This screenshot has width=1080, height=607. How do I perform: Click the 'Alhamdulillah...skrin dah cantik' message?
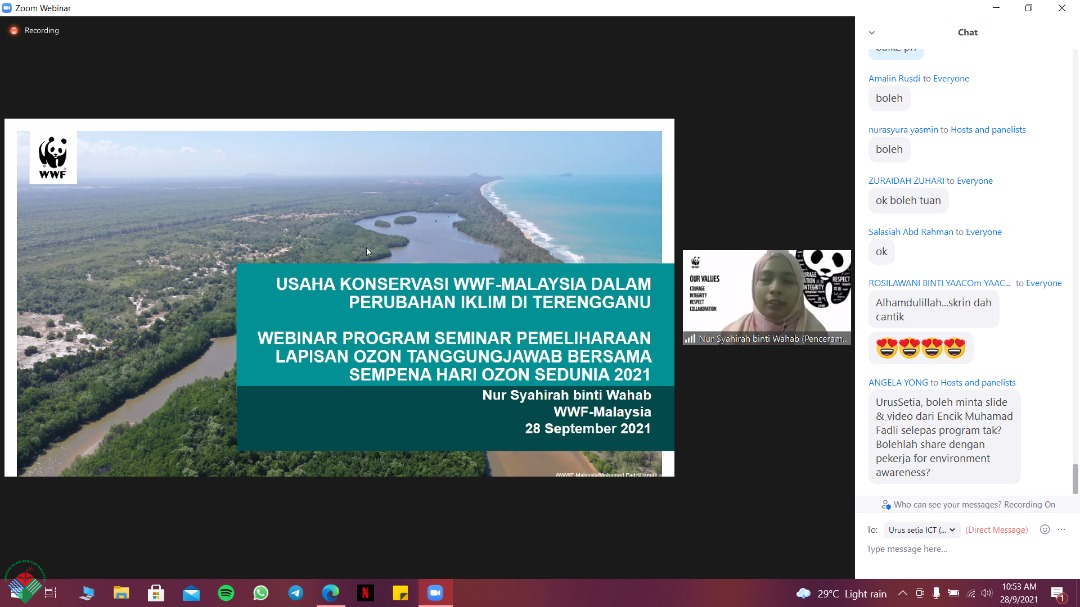[933, 309]
